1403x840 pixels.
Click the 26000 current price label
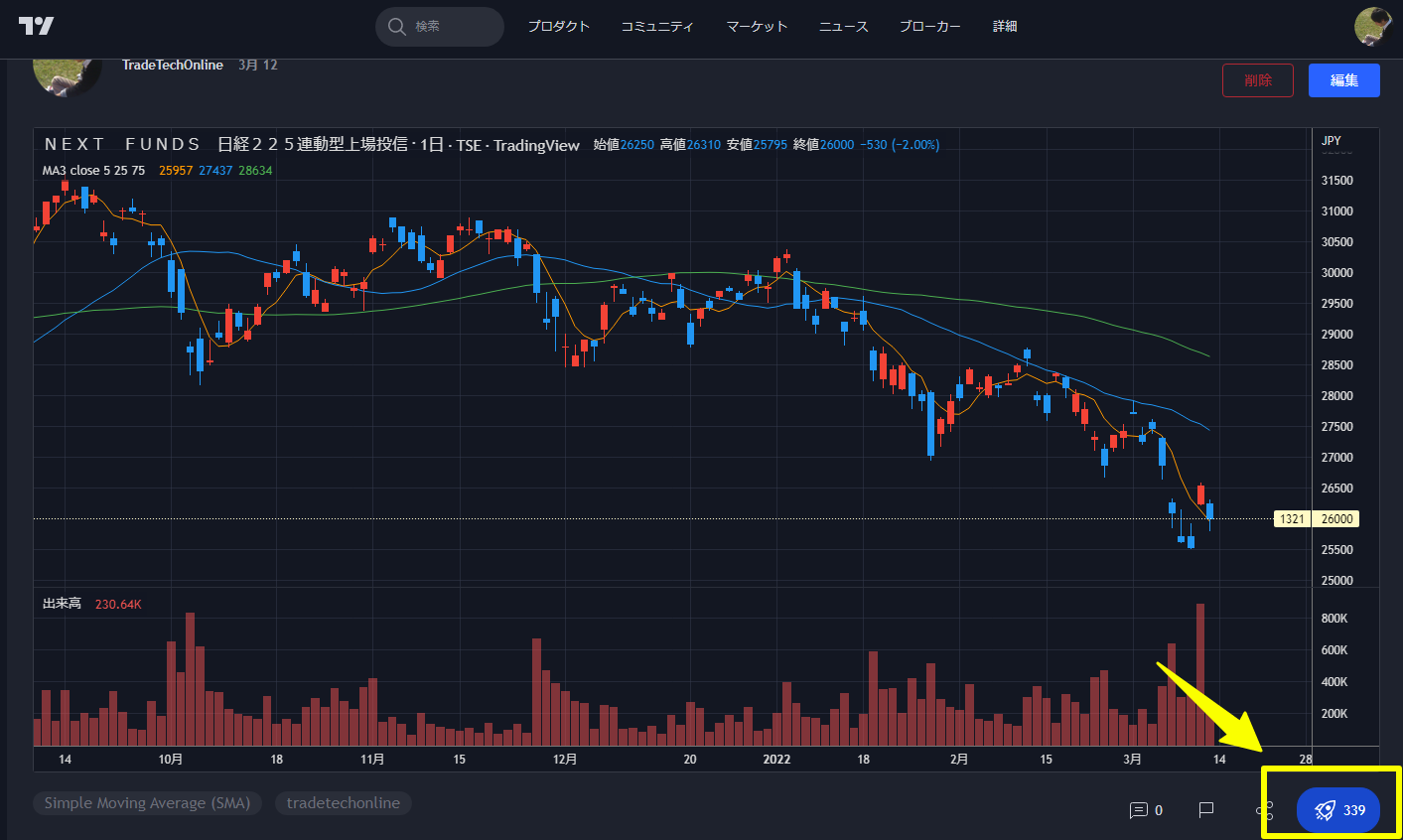coord(1336,519)
